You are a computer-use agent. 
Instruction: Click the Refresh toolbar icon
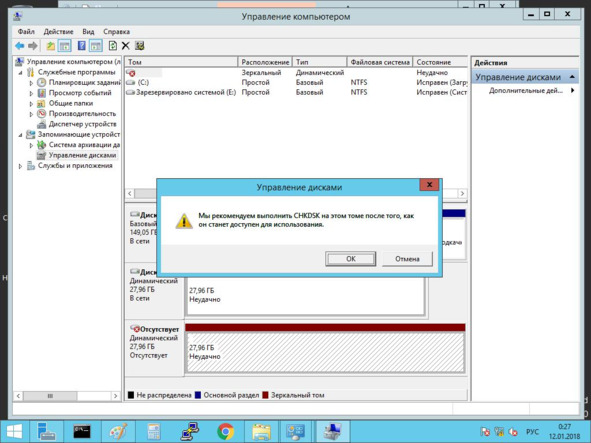112,46
